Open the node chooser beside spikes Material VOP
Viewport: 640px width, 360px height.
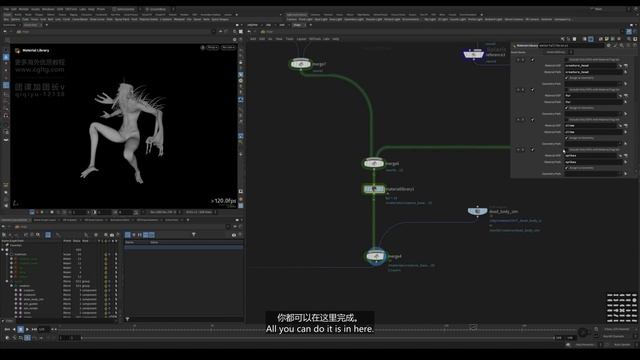click(x=626, y=156)
